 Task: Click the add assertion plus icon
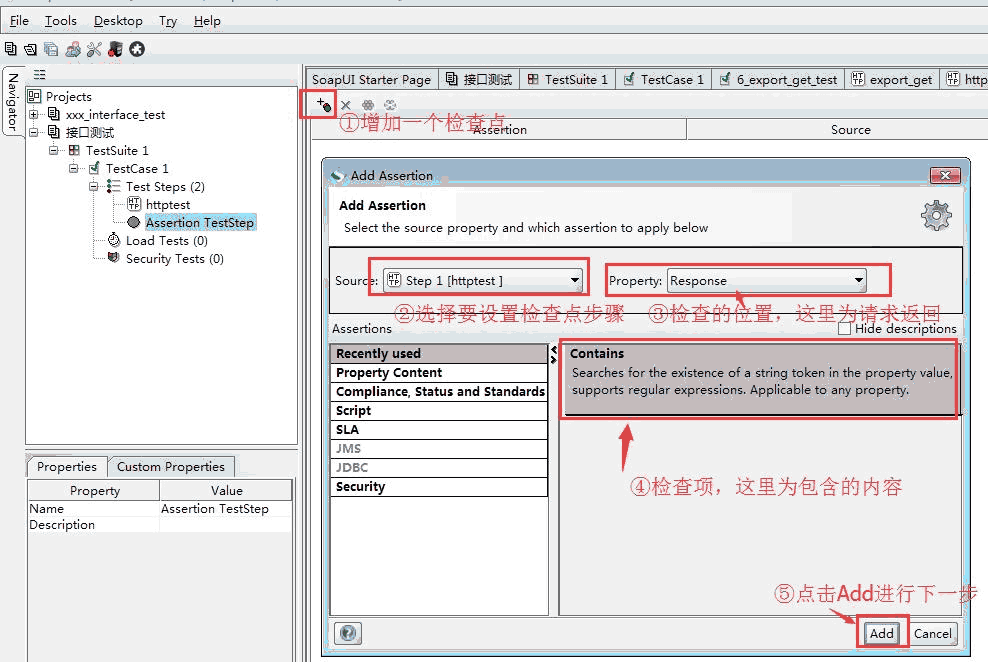click(322, 104)
